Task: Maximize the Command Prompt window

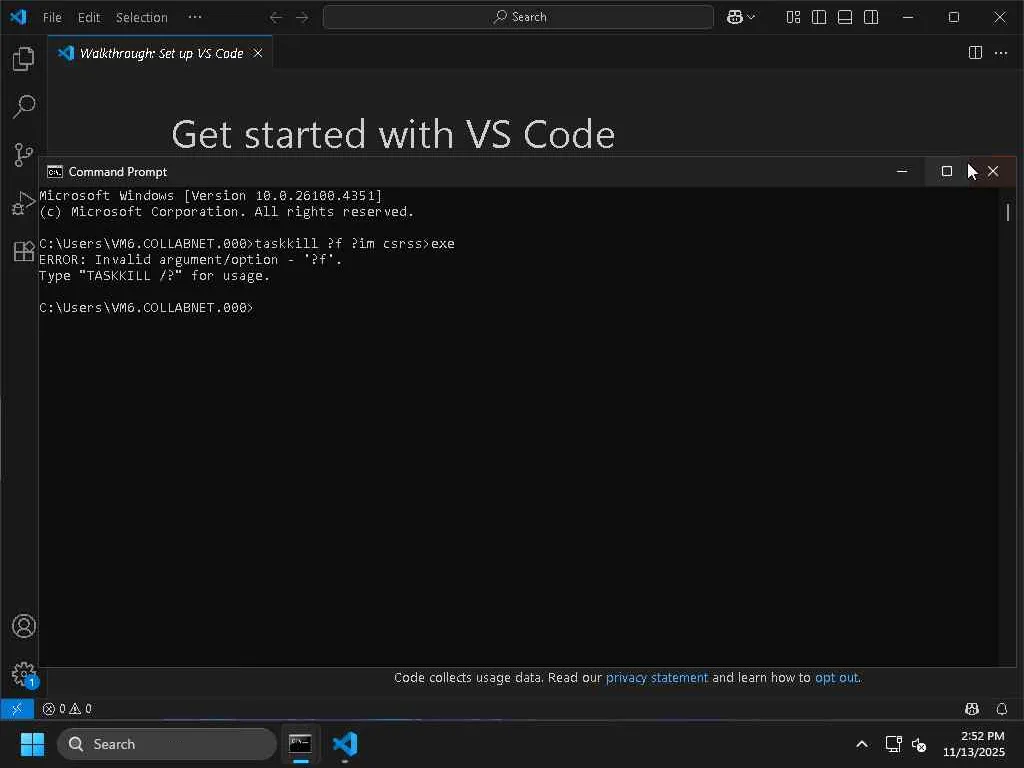Action: pyautogui.click(x=946, y=171)
